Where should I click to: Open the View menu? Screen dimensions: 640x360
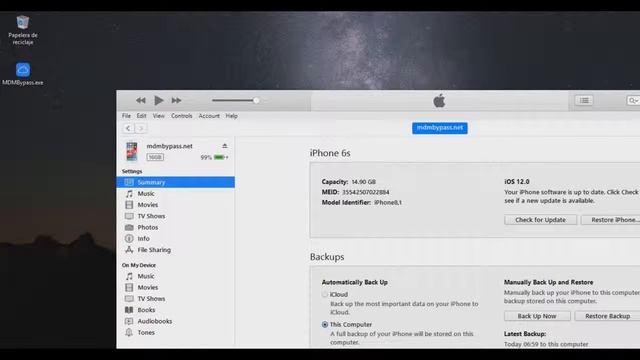pos(158,116)
